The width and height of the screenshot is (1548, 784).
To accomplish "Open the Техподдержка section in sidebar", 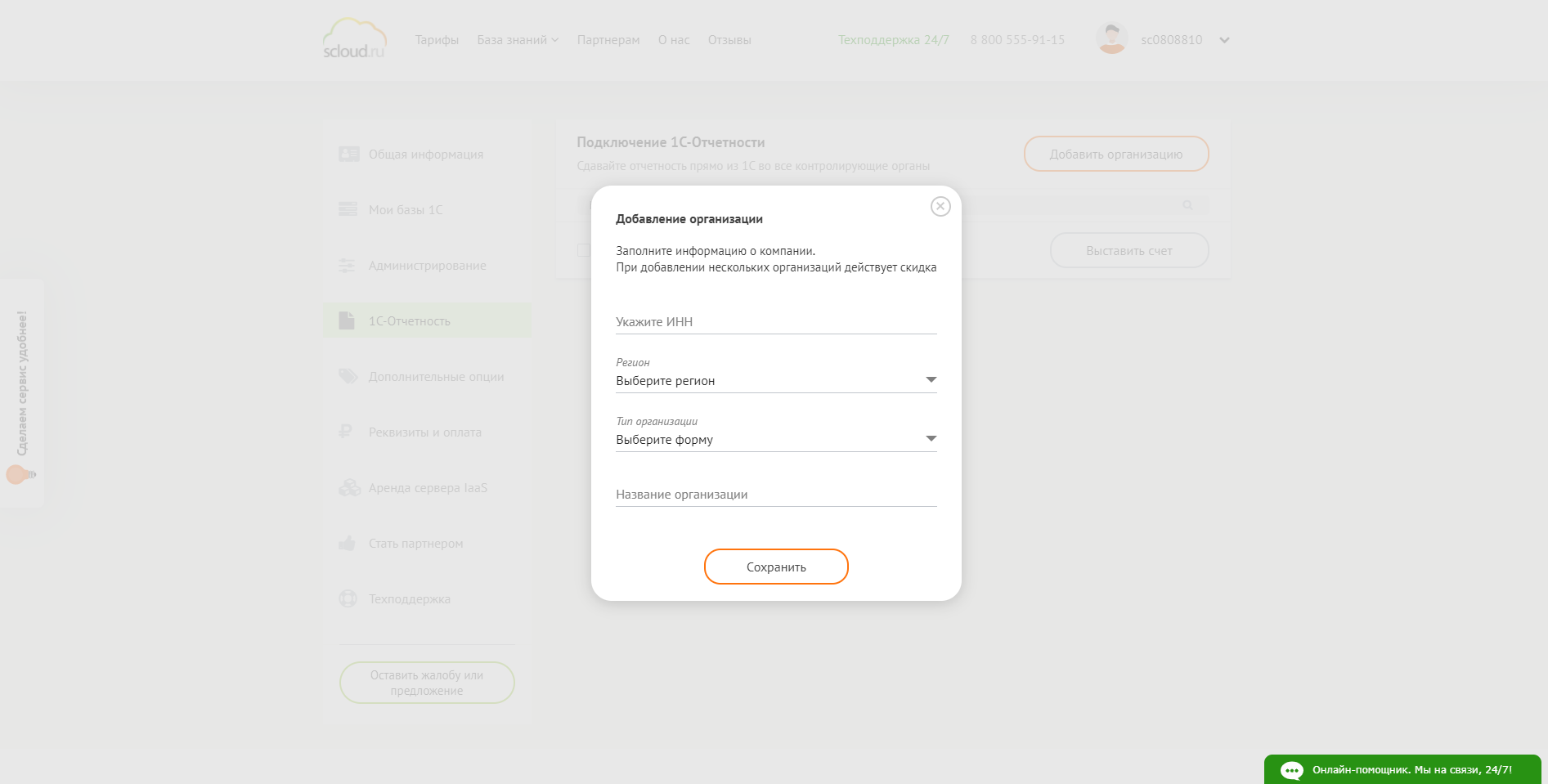I will tap(410, 599).
